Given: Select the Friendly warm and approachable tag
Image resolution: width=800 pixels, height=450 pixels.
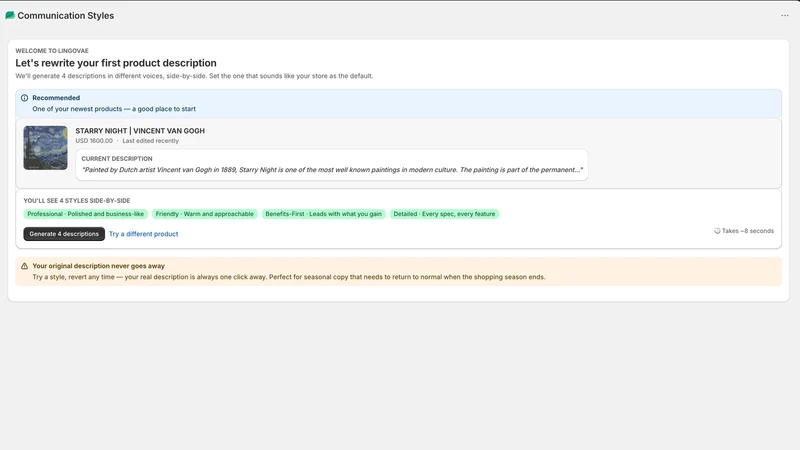Looking at the screenshot, I should click(205, 214).
